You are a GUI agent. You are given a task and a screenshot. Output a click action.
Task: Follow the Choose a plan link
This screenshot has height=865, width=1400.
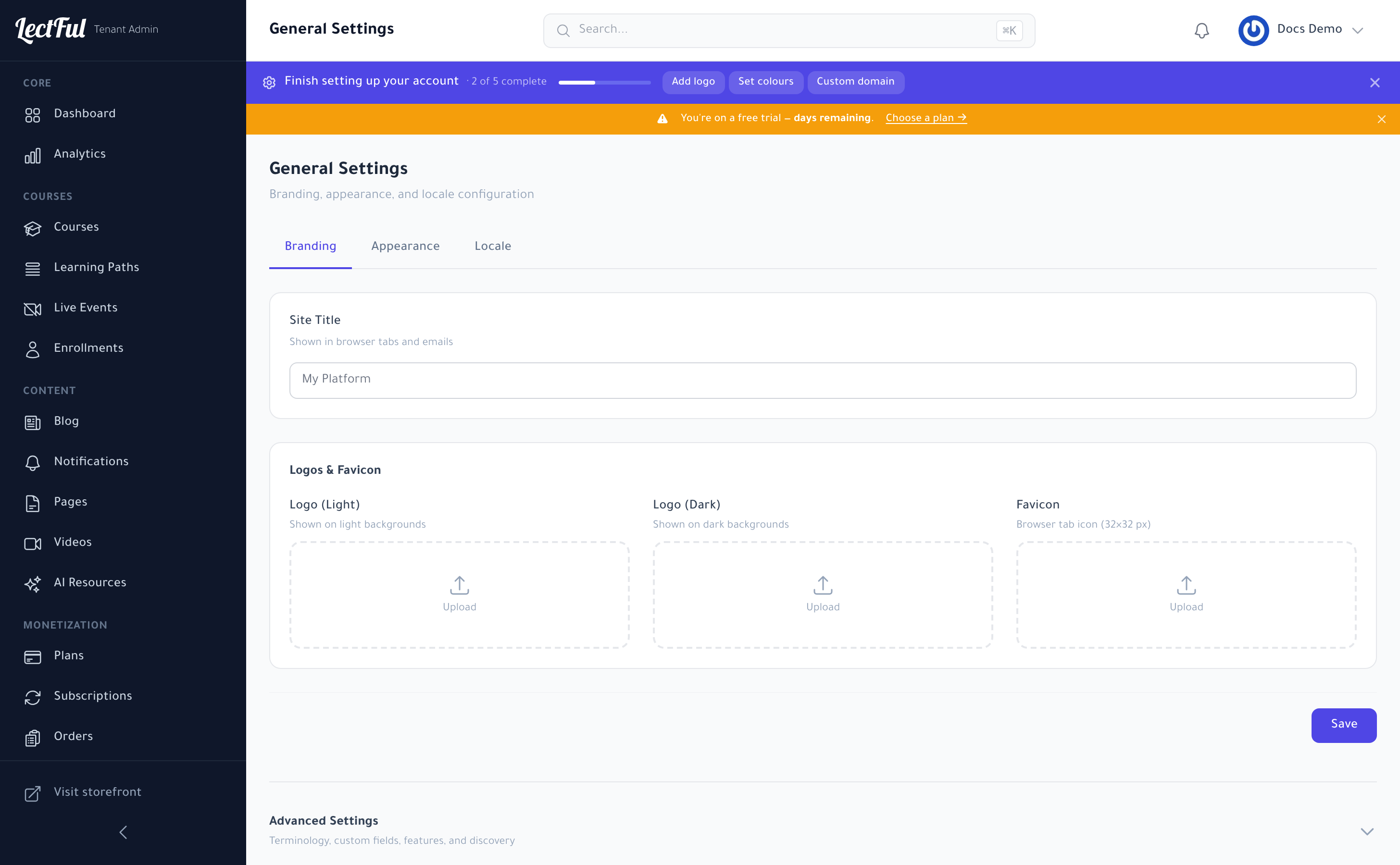pyautogui.click(x=925, y=118)
